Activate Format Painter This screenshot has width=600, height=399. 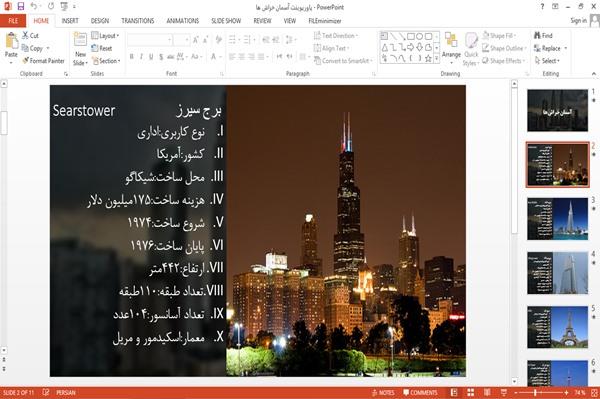44,61
